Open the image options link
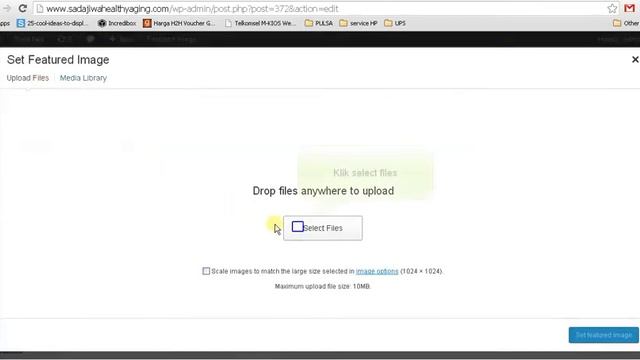This screenshot has height=360, width=640. click(377, 271)
